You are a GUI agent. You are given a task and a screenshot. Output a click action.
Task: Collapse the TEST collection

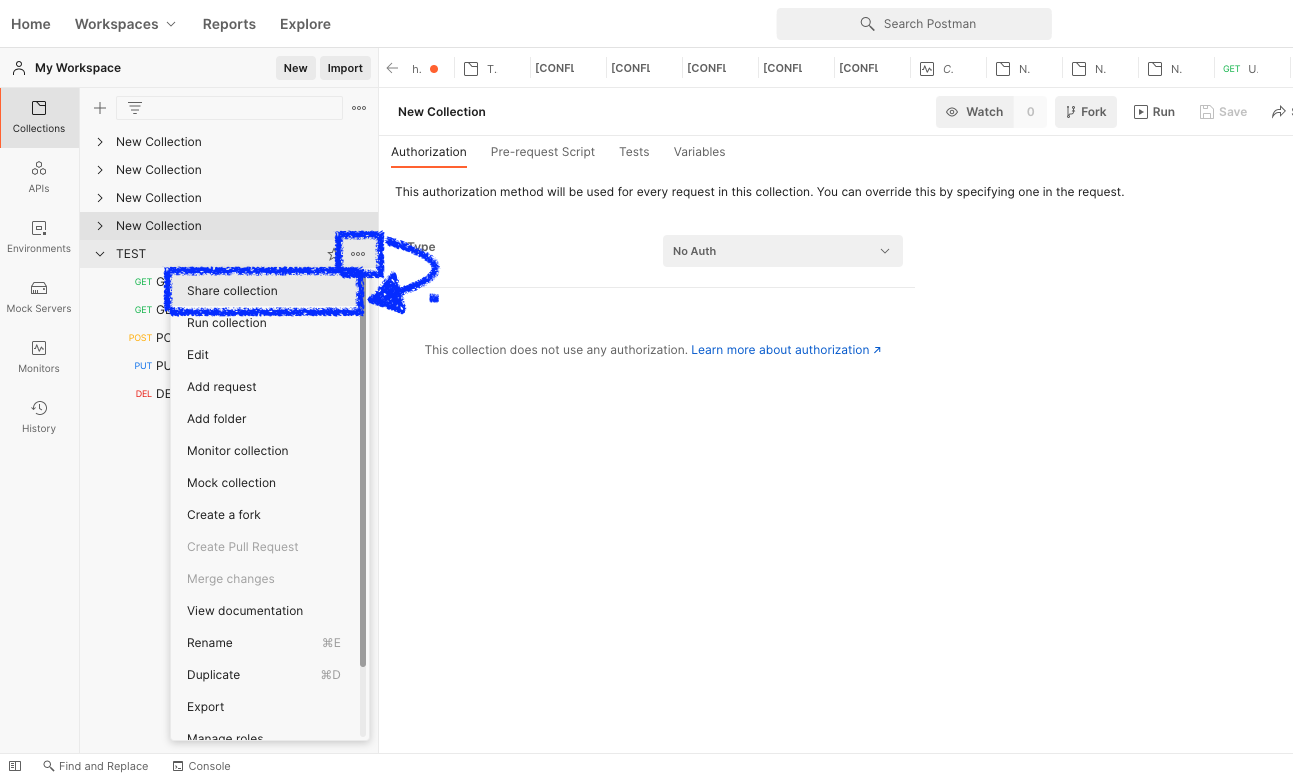[100, 254]
